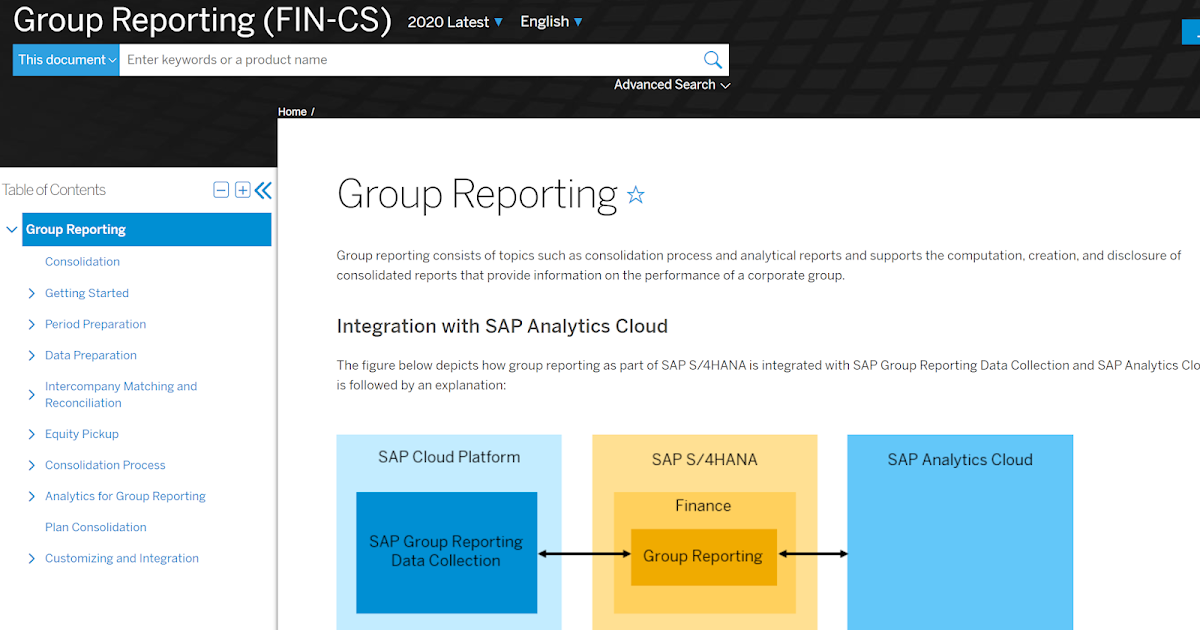Select Consolidation in the table of contents
The image size is (1200, 630).
(x=82, y=261)
